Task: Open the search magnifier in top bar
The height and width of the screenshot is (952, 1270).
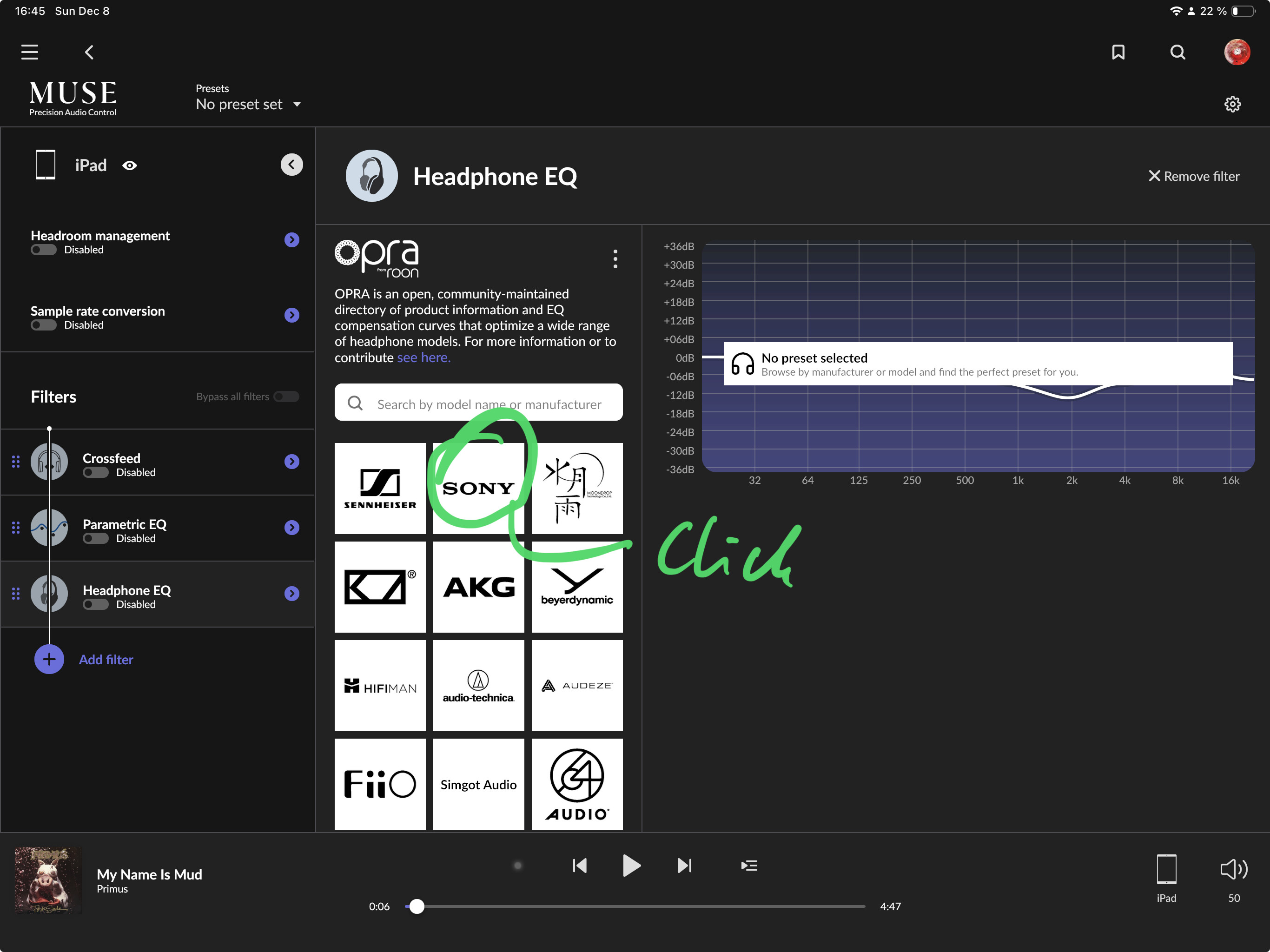Action: pos(1177,52)
